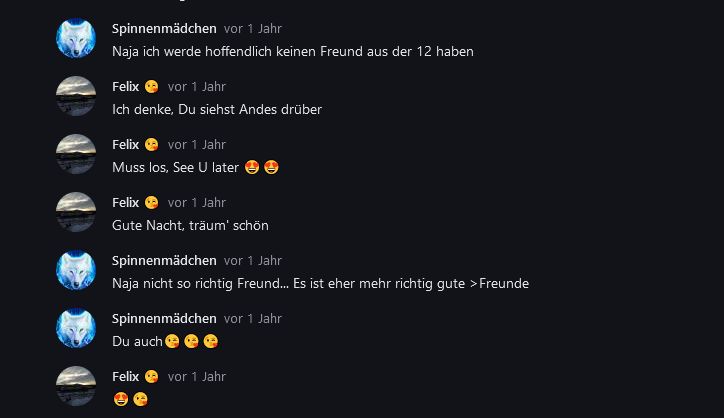Click the message ending with '>Freunde'
The image size is (724, 418).
click(x=320, y=284)
